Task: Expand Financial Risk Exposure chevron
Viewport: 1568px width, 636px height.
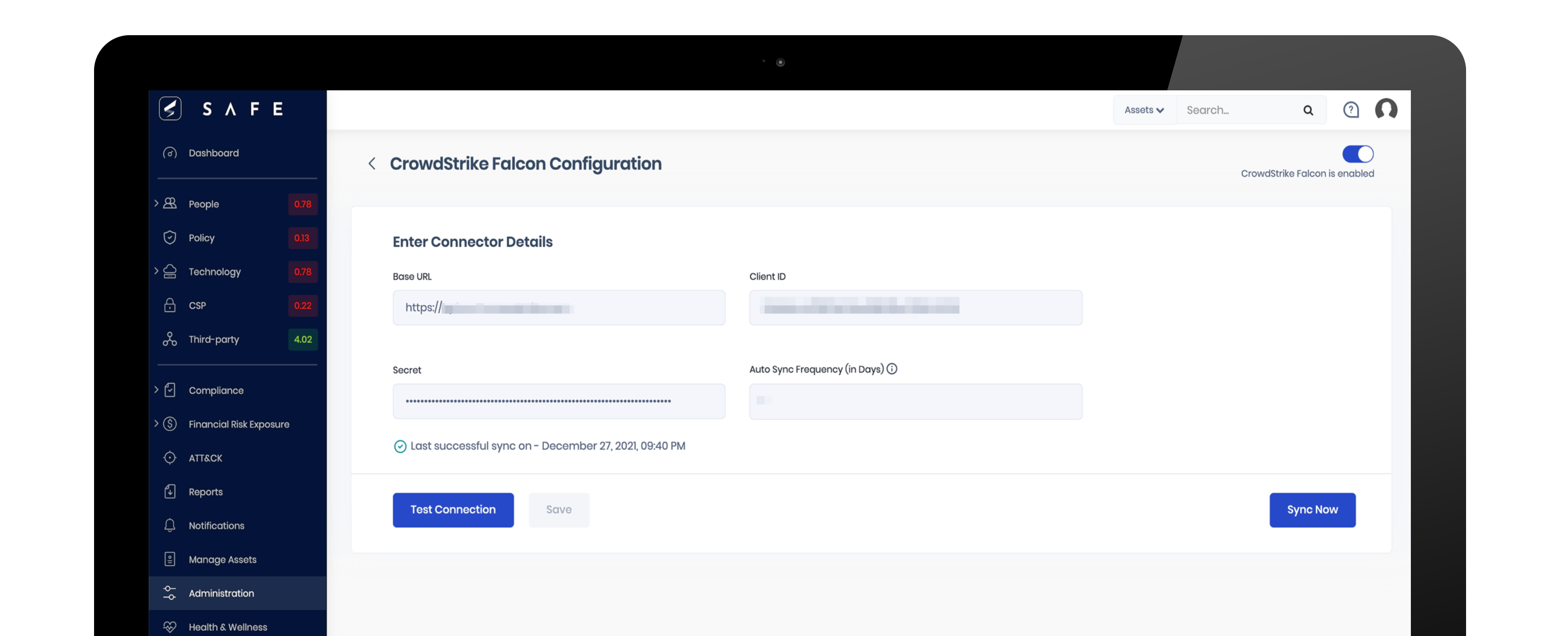Action: [156, 424]
